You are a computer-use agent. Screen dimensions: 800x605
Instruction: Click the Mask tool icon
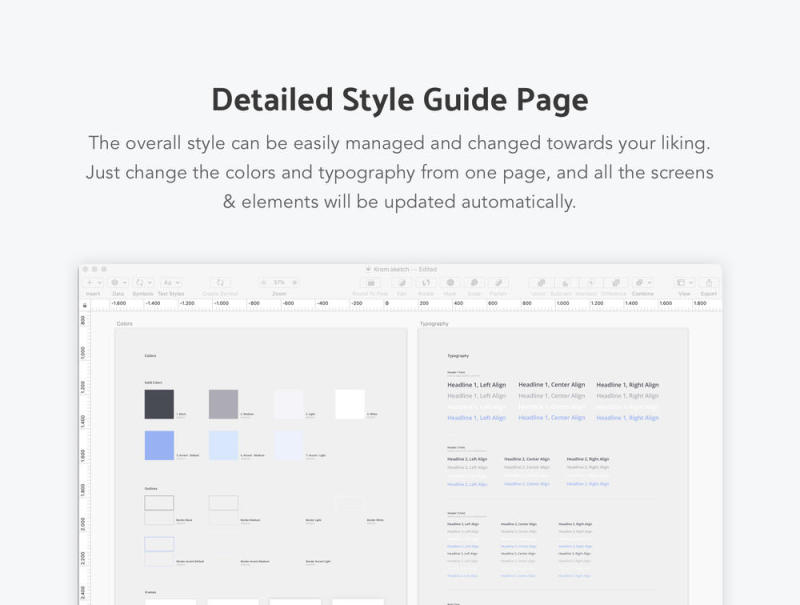[x=450, y=283]
